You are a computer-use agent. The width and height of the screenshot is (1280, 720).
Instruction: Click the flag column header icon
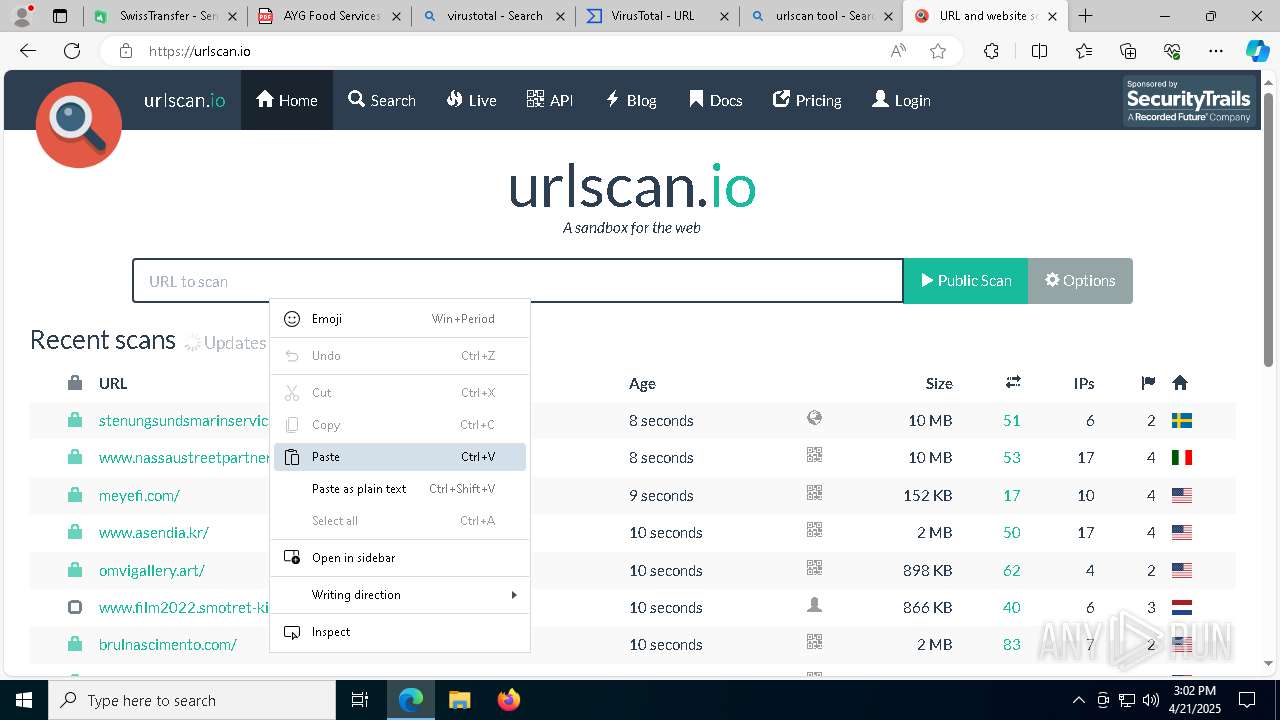pos(1148,383)
